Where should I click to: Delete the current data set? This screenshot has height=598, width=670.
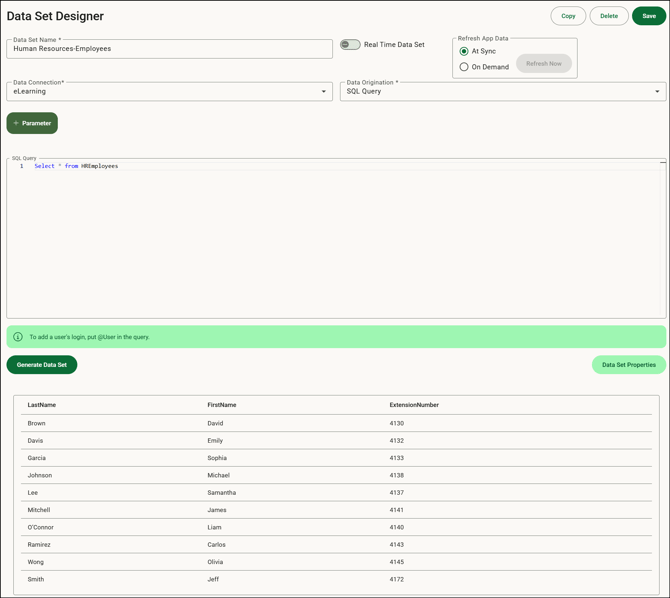point(609,16)
